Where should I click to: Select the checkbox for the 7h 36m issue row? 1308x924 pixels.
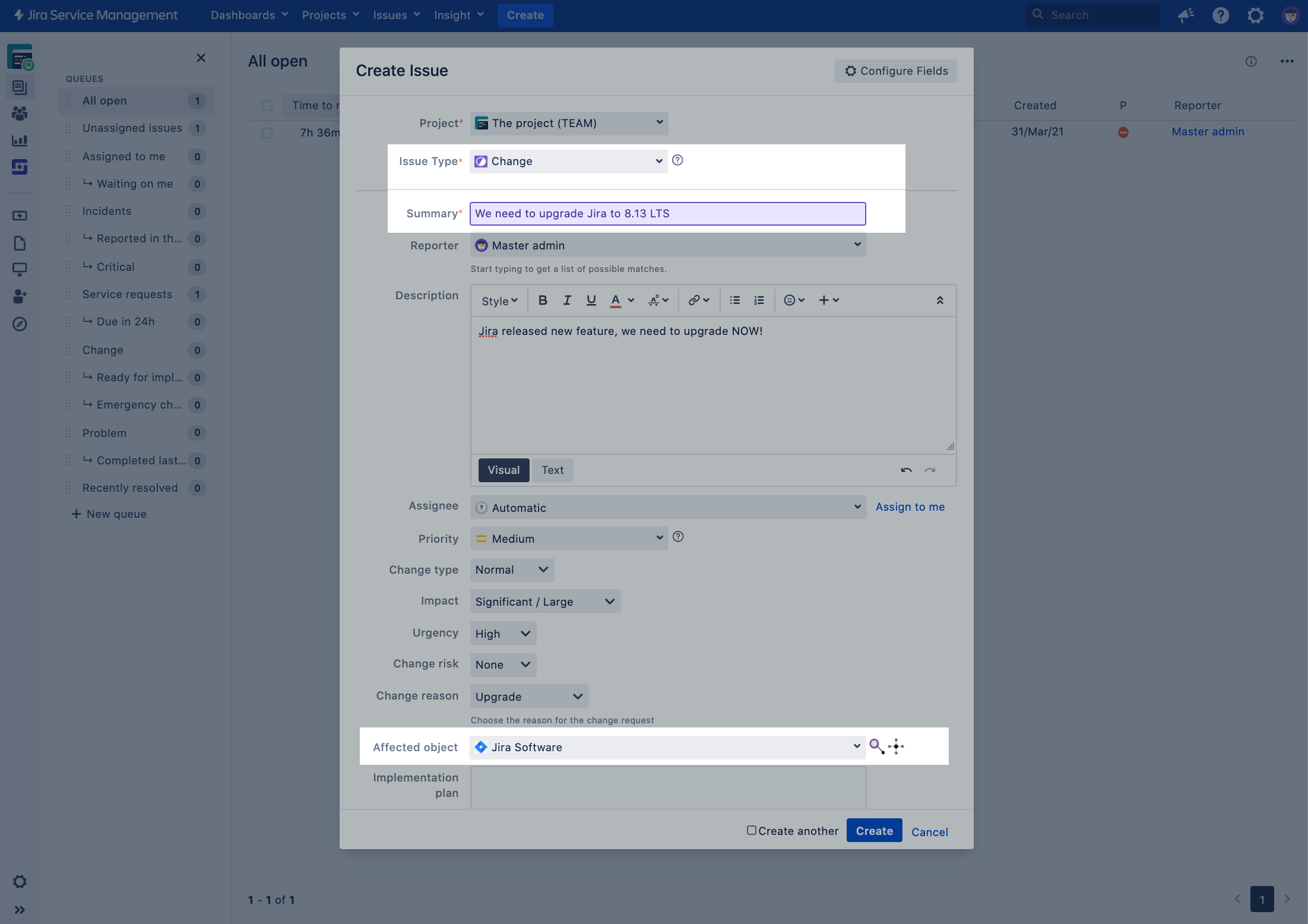[x=267, y=132]
